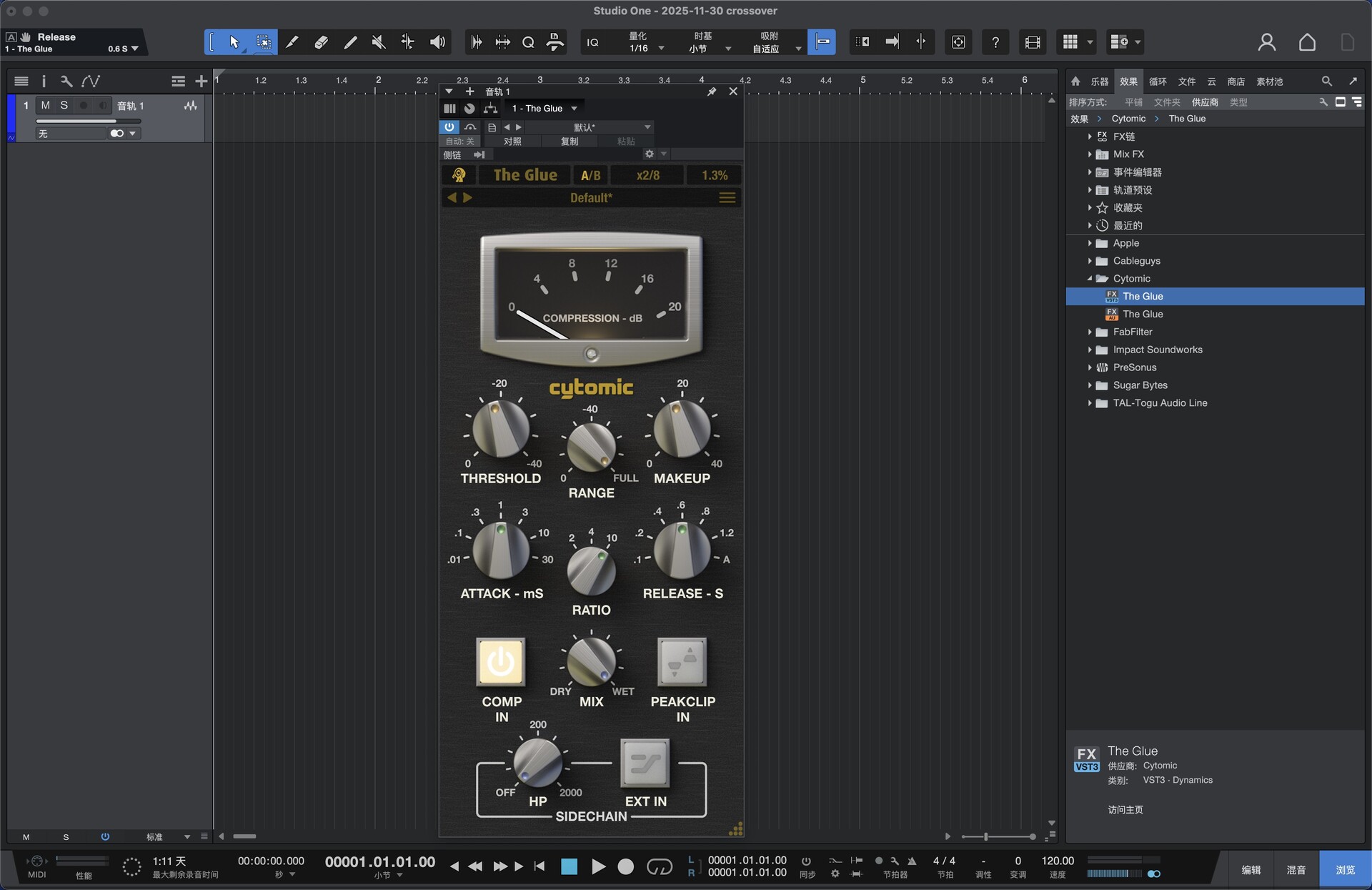The image size is (1372, 890).
Task: Select the Mute tool in toolbar
Action: pyautogui.click(x=379, y=42)
